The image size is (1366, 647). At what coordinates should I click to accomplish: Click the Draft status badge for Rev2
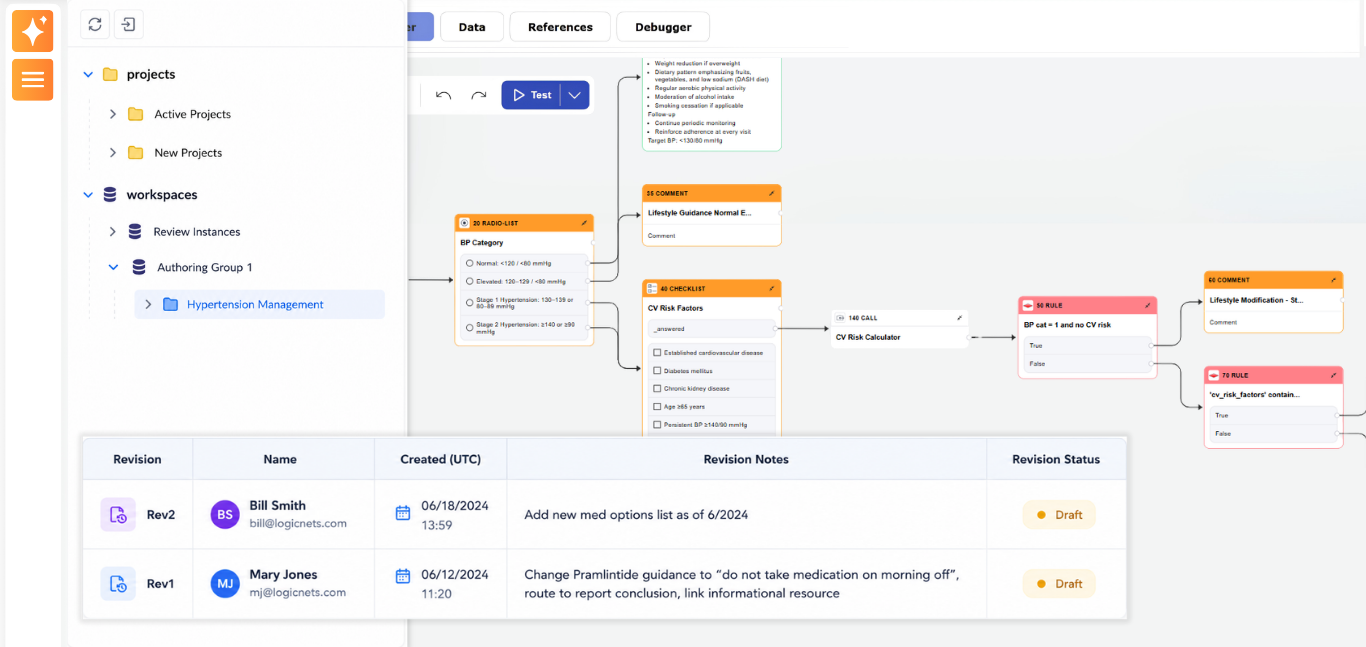pyautogui.click(x=1059, y=515)
